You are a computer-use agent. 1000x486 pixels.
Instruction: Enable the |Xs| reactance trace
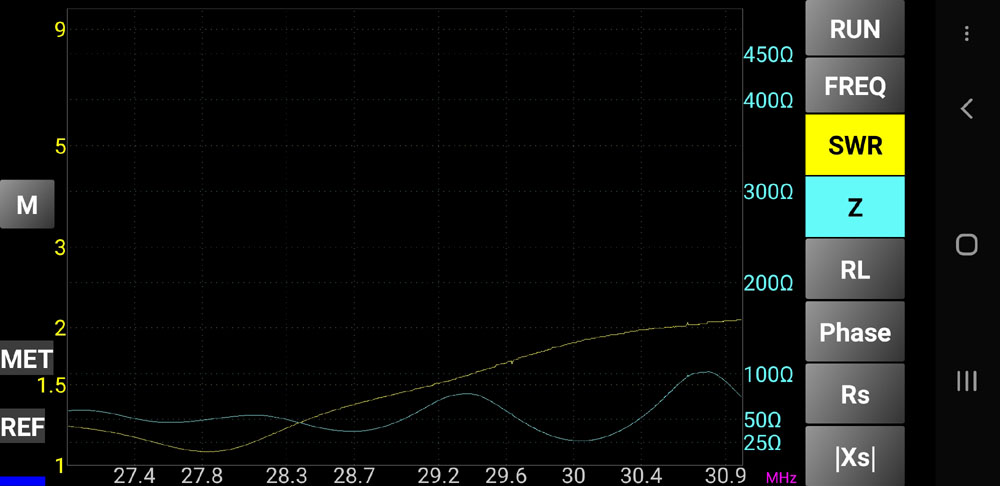point(855,457)
